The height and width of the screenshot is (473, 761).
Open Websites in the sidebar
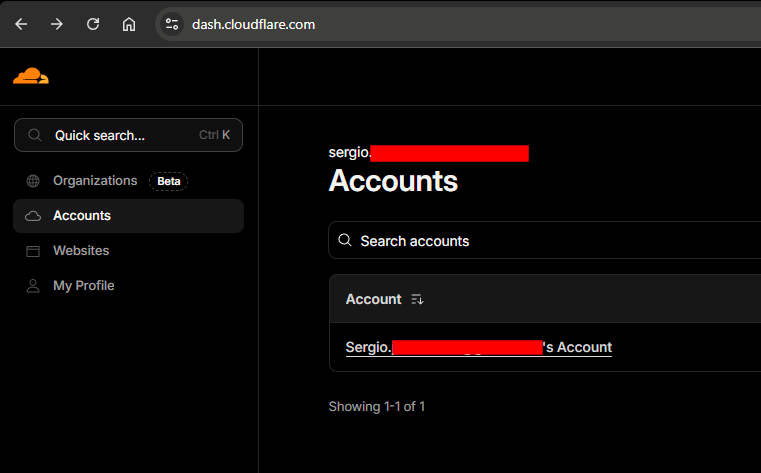81,251
